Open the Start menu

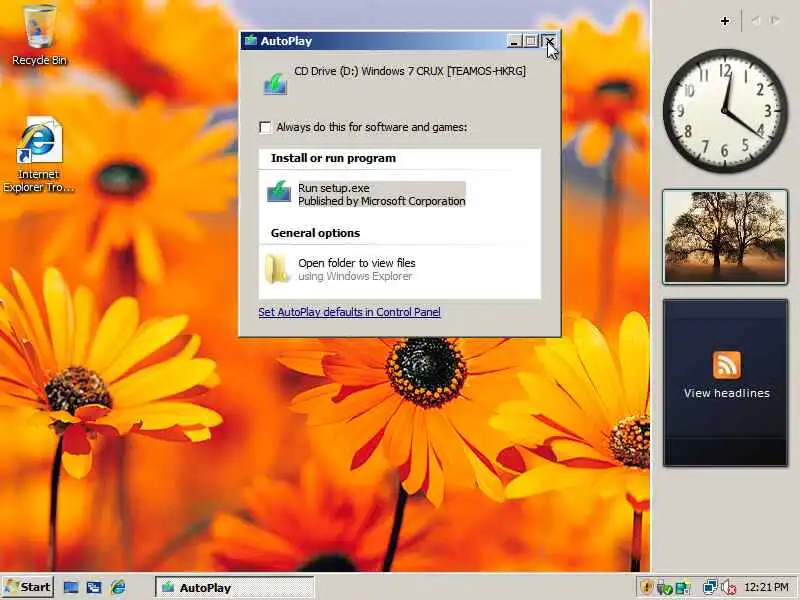coord(29,587)
